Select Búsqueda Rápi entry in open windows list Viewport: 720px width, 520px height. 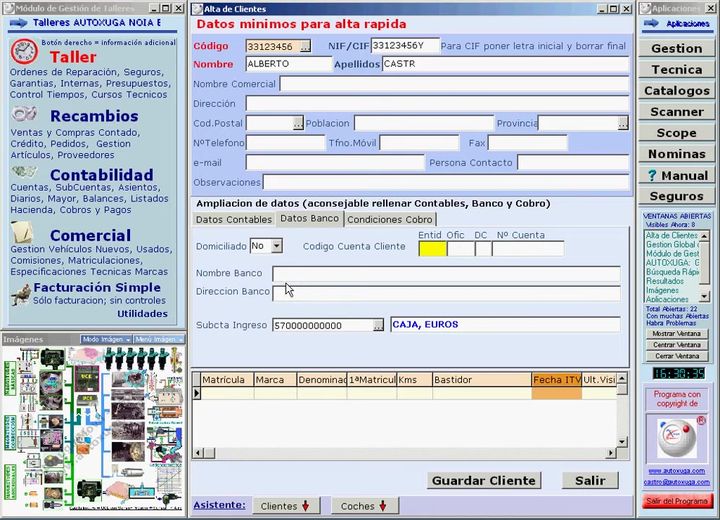coord(672,272)
